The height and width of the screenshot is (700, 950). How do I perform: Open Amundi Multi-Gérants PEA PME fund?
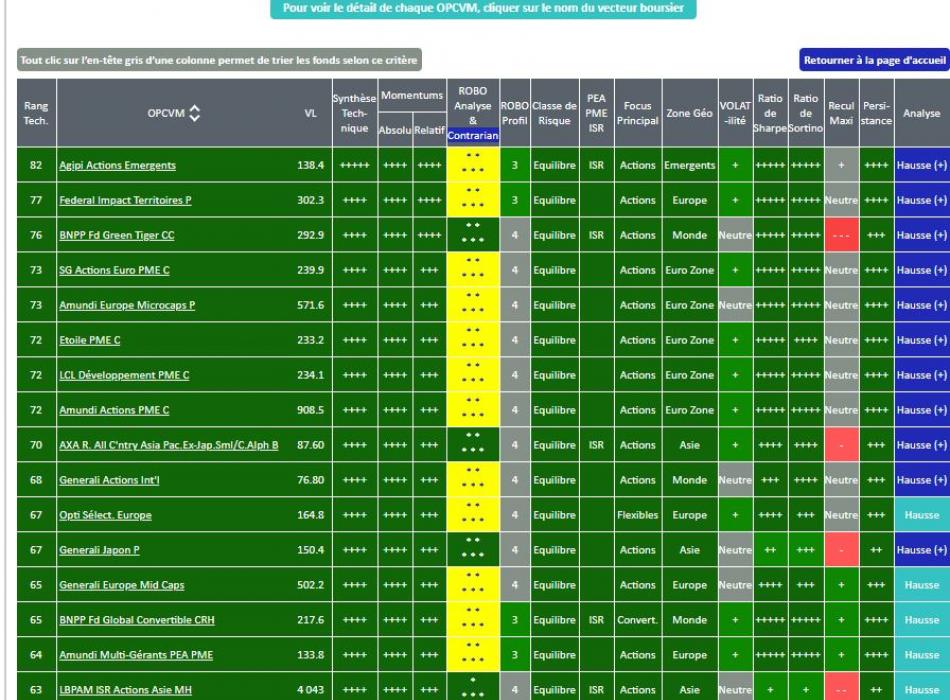point(136,655)
